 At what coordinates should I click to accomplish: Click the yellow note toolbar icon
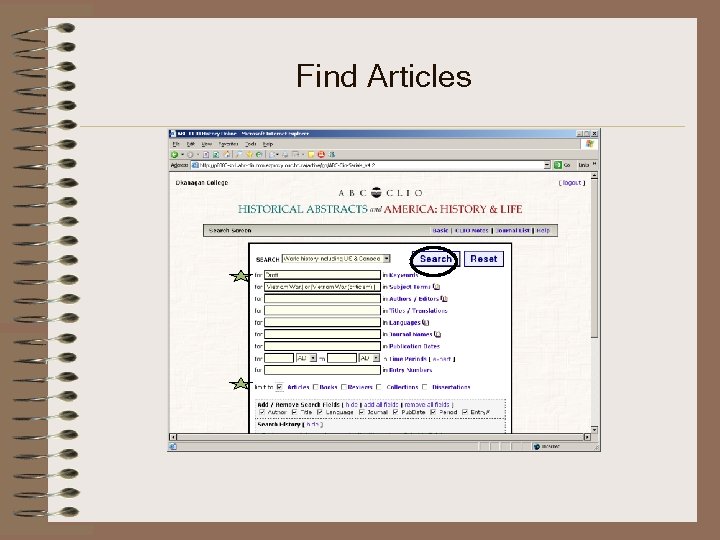[311, 155]
